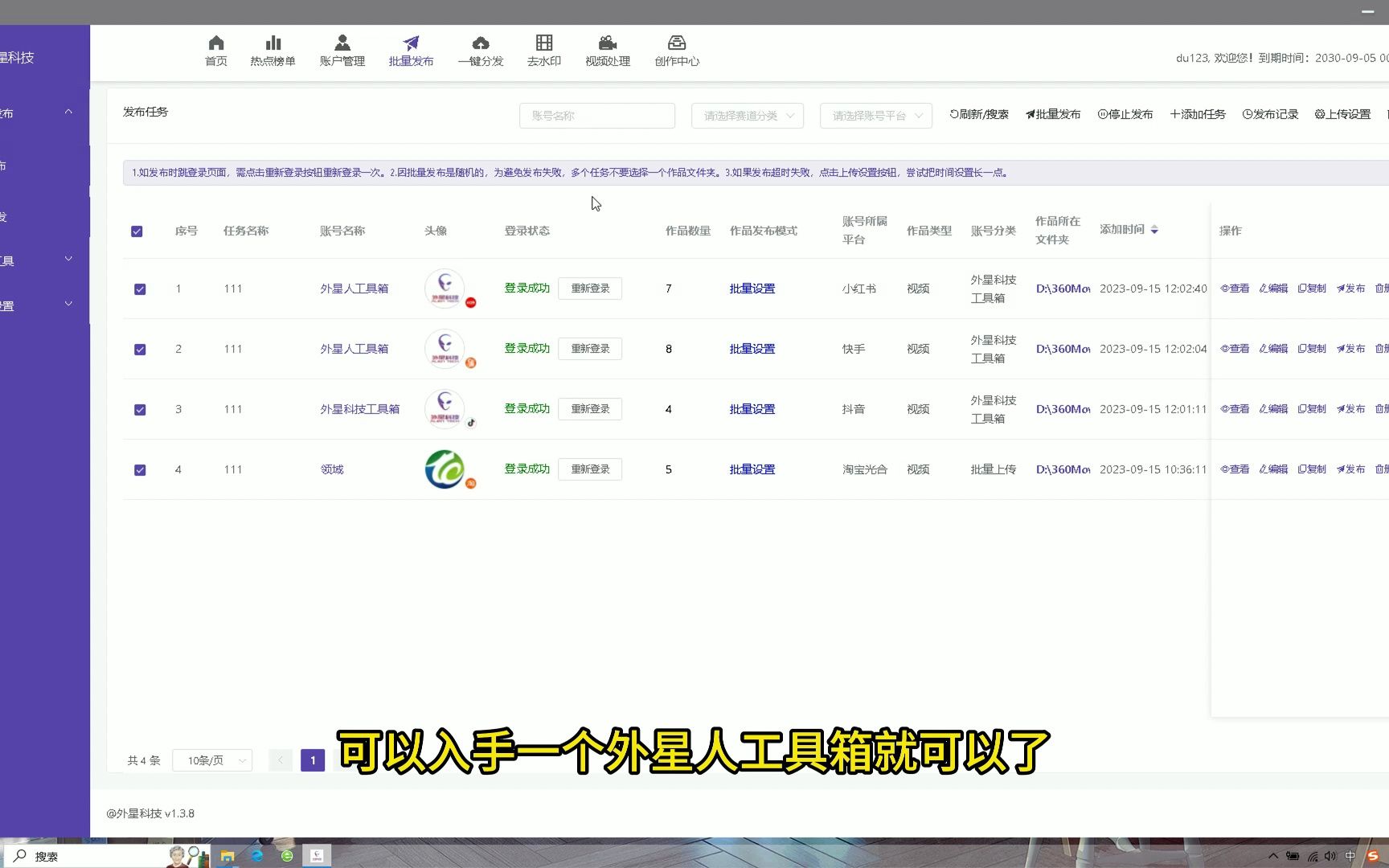Screen dimensions: 1389x868
Task: Open 领域 account name link
Action: 332,469
